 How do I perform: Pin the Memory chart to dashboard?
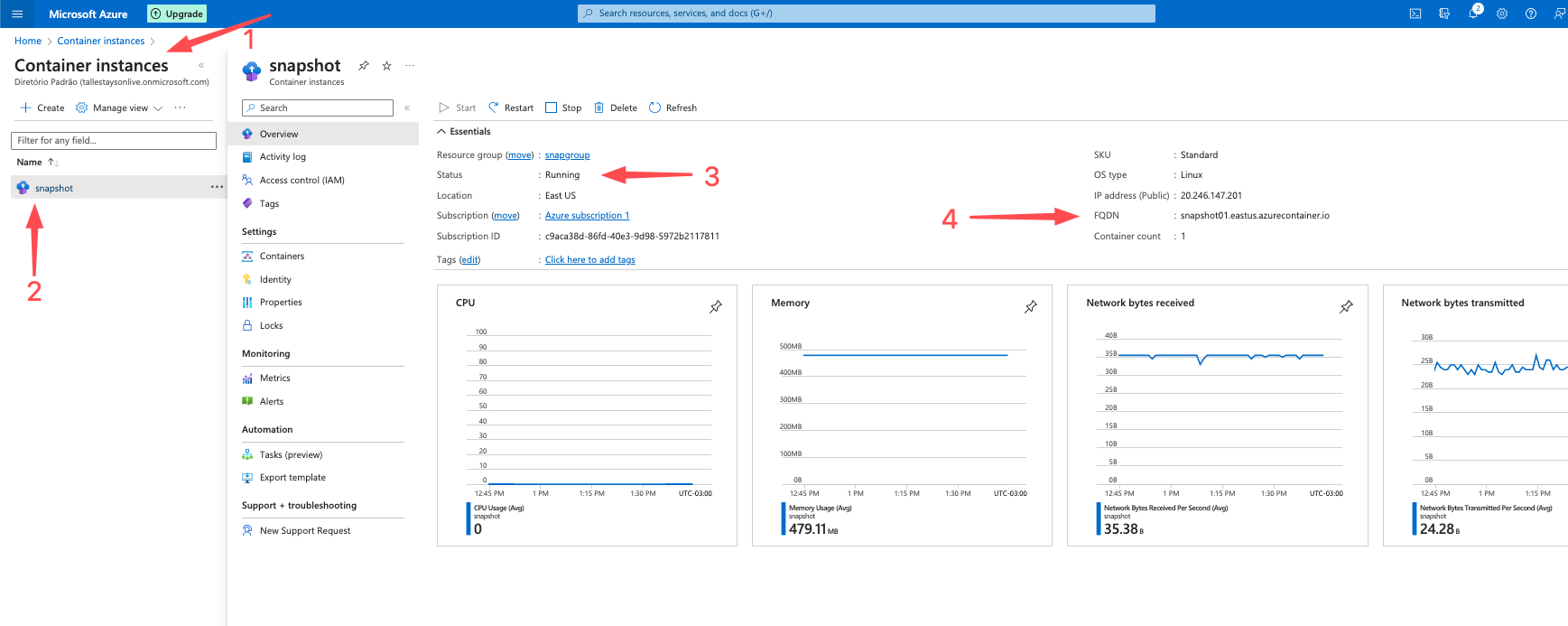coord(1031,307)
